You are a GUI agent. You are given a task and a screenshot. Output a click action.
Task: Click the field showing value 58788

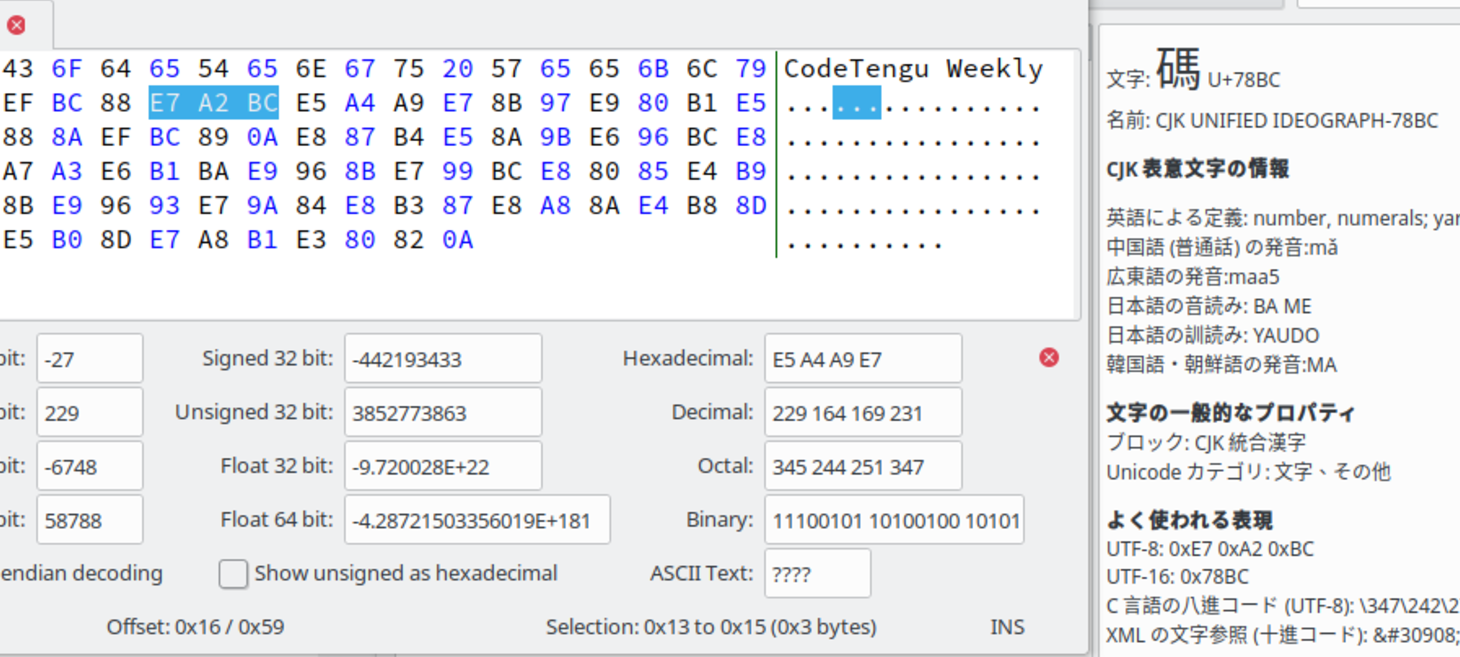coord(89,520)
